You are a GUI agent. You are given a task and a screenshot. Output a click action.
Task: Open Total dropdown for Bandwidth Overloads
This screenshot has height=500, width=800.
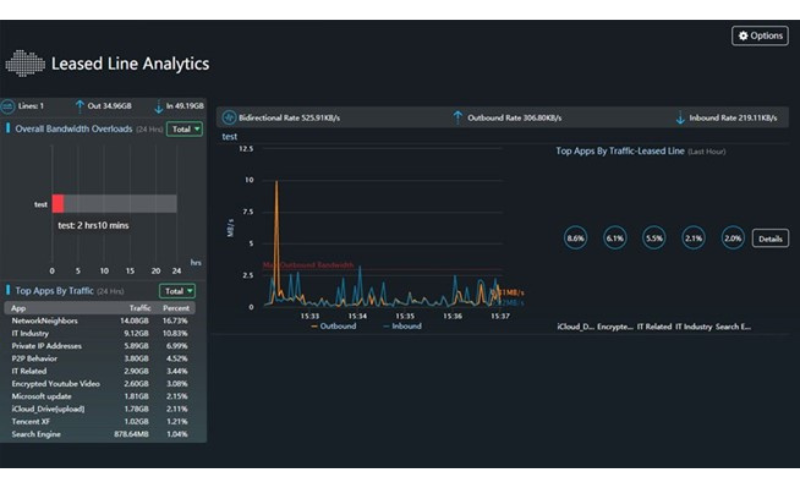pos(184,129)
